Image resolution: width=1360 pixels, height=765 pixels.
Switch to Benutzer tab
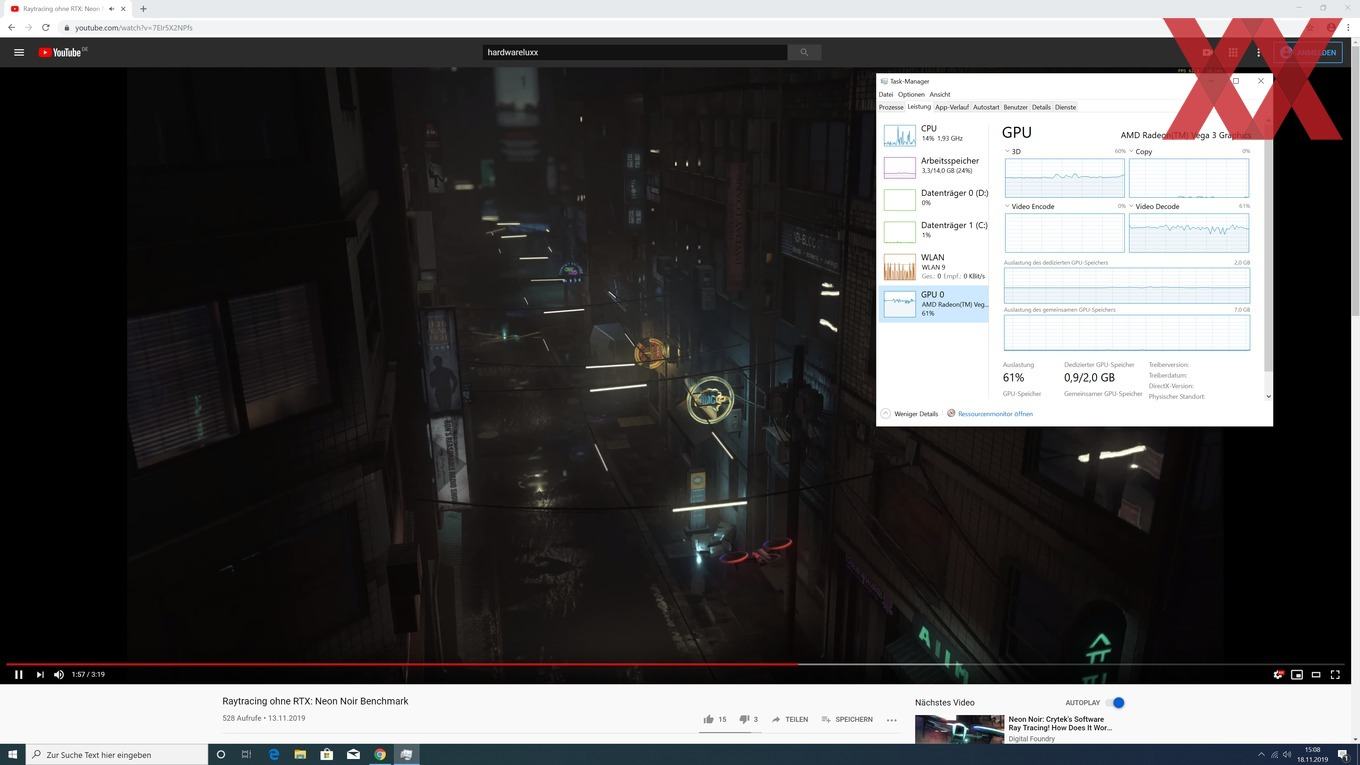click(1016, 107)
